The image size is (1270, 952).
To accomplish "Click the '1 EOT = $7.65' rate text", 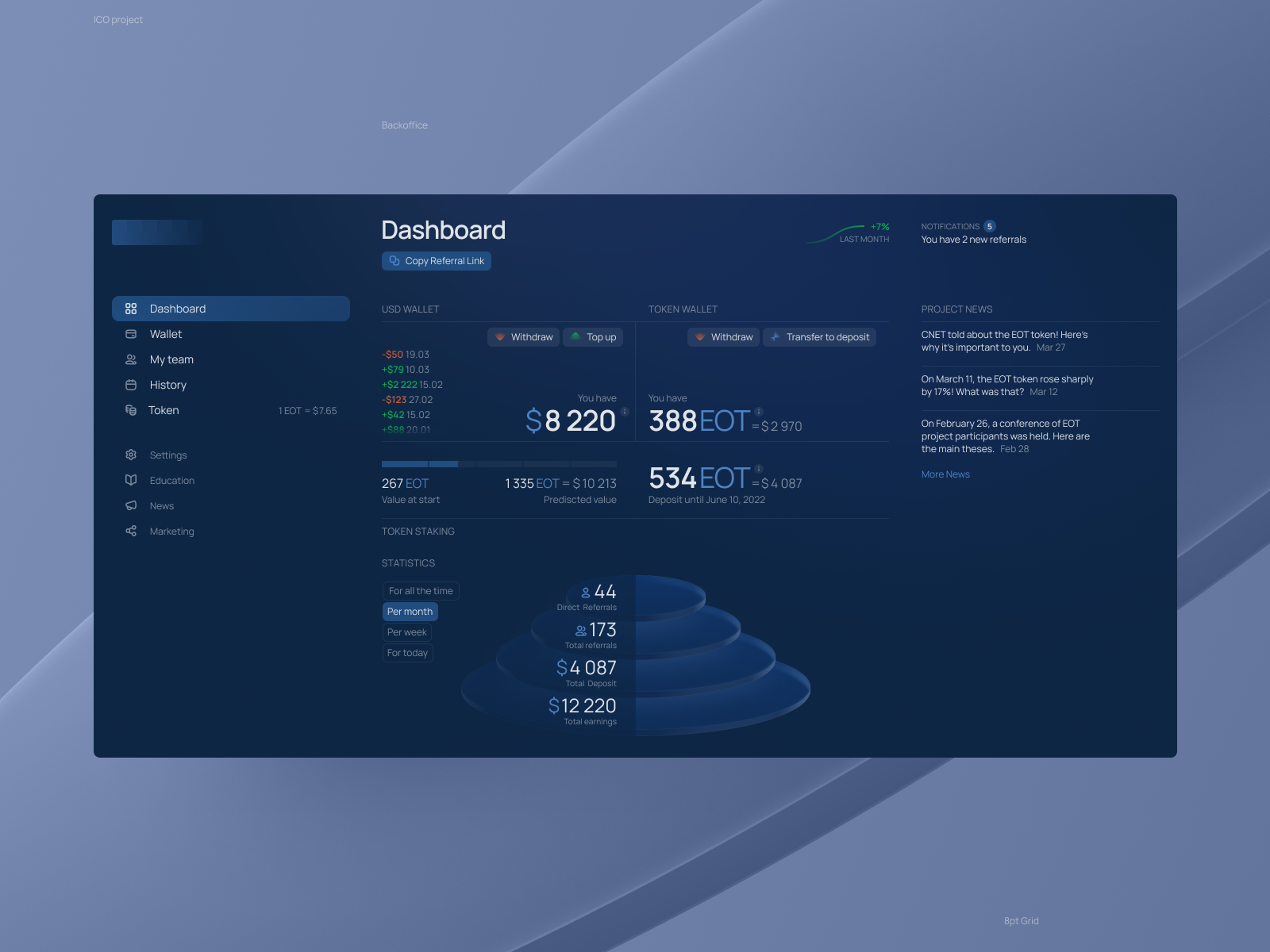I will [308, 411].
